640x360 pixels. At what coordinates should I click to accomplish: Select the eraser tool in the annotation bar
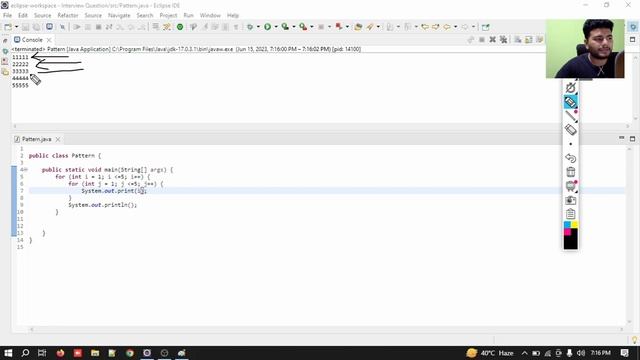click(570, 130)
